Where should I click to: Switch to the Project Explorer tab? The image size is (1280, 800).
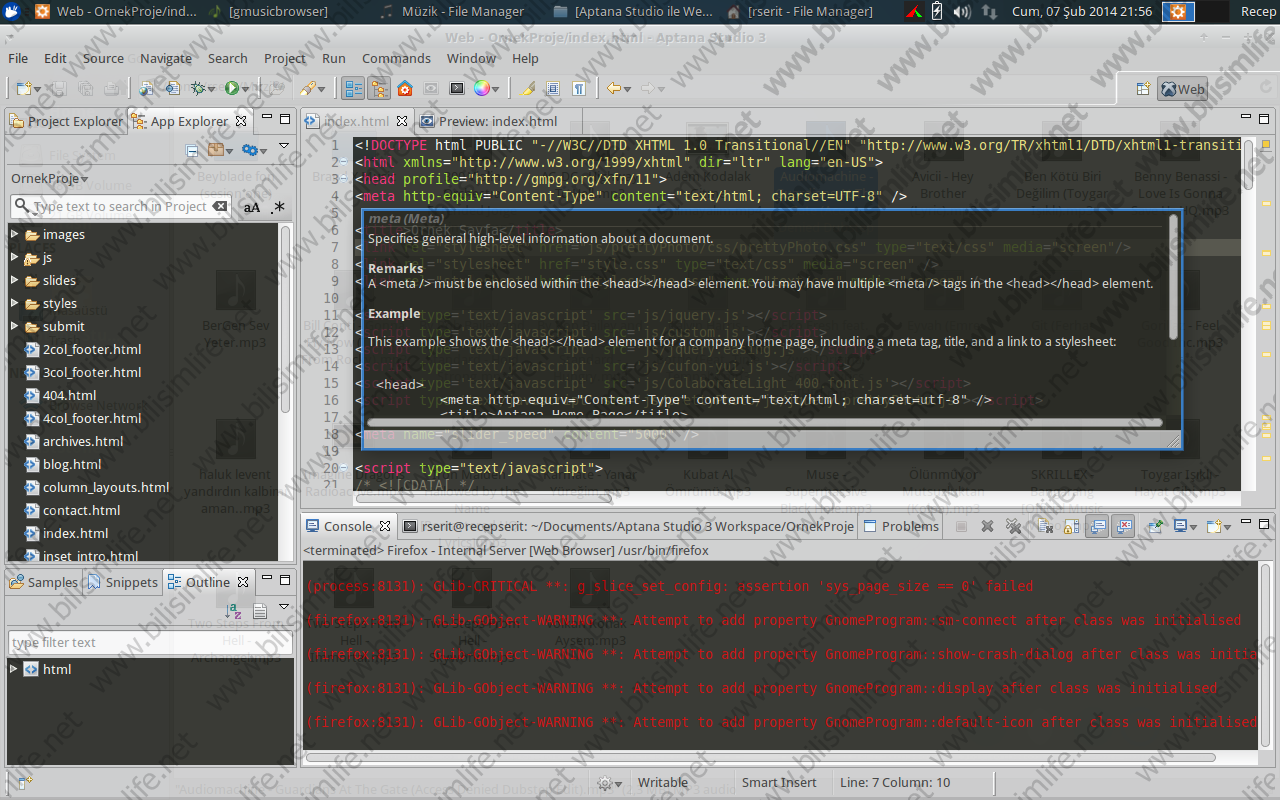coord(66,121)
